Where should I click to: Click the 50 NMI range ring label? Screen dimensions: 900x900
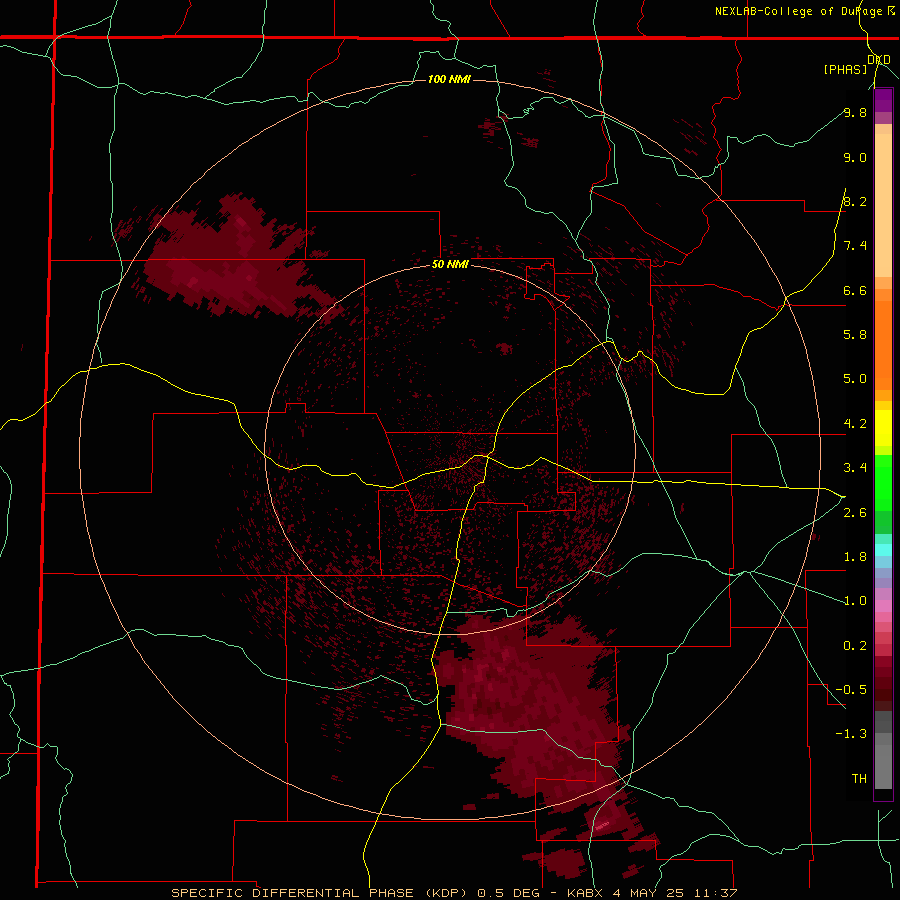(x=451, y=265)
